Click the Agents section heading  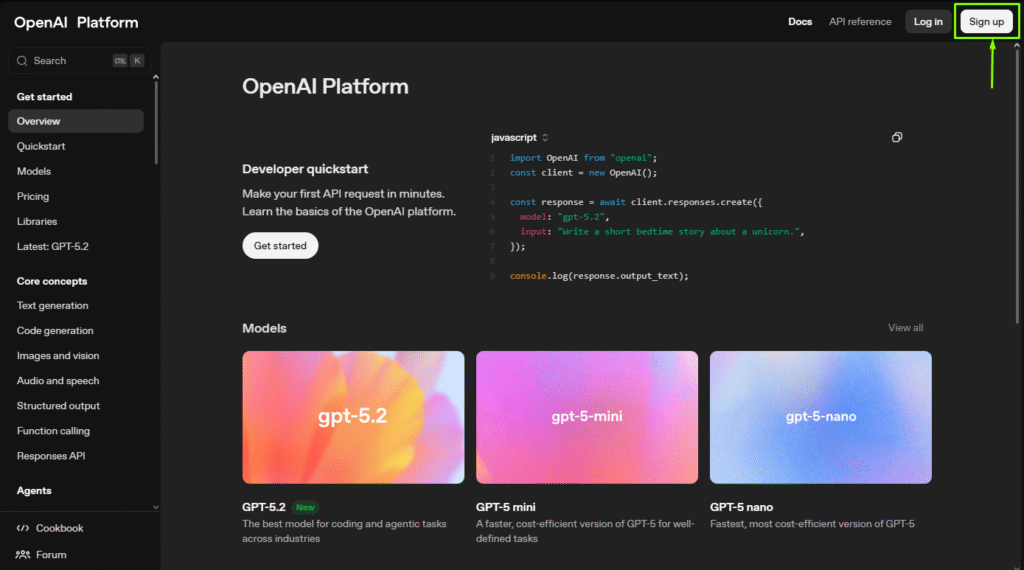point(34,491)
